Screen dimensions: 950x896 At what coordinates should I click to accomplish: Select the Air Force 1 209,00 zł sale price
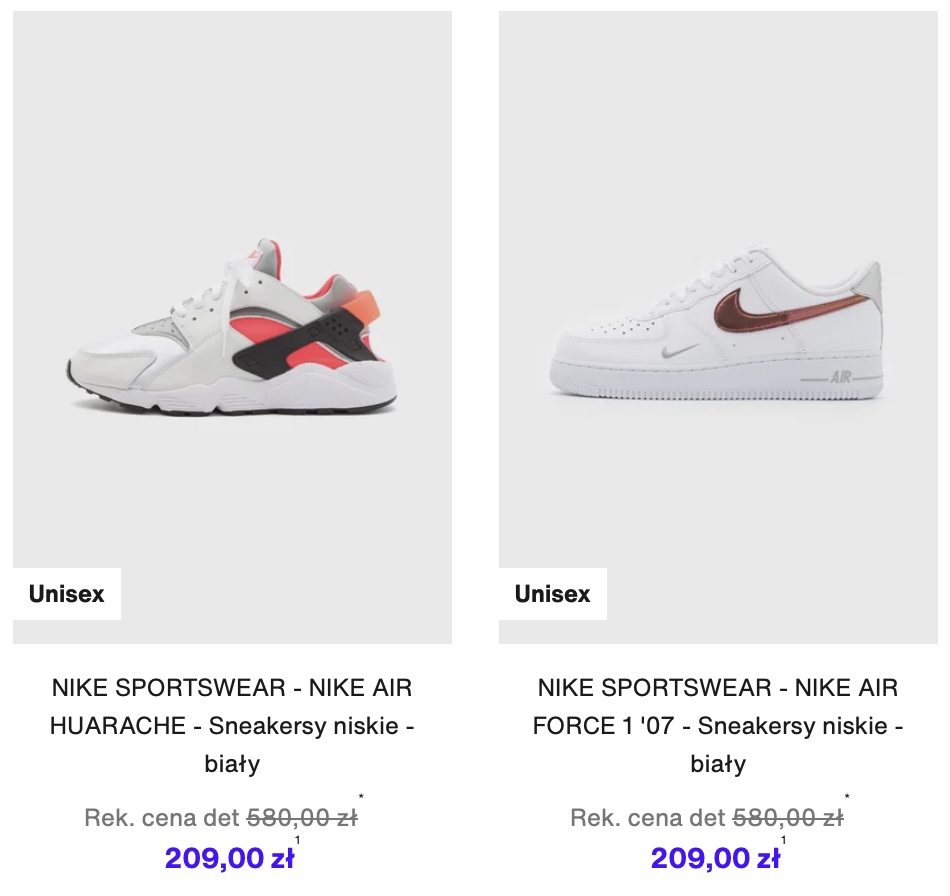716,858
